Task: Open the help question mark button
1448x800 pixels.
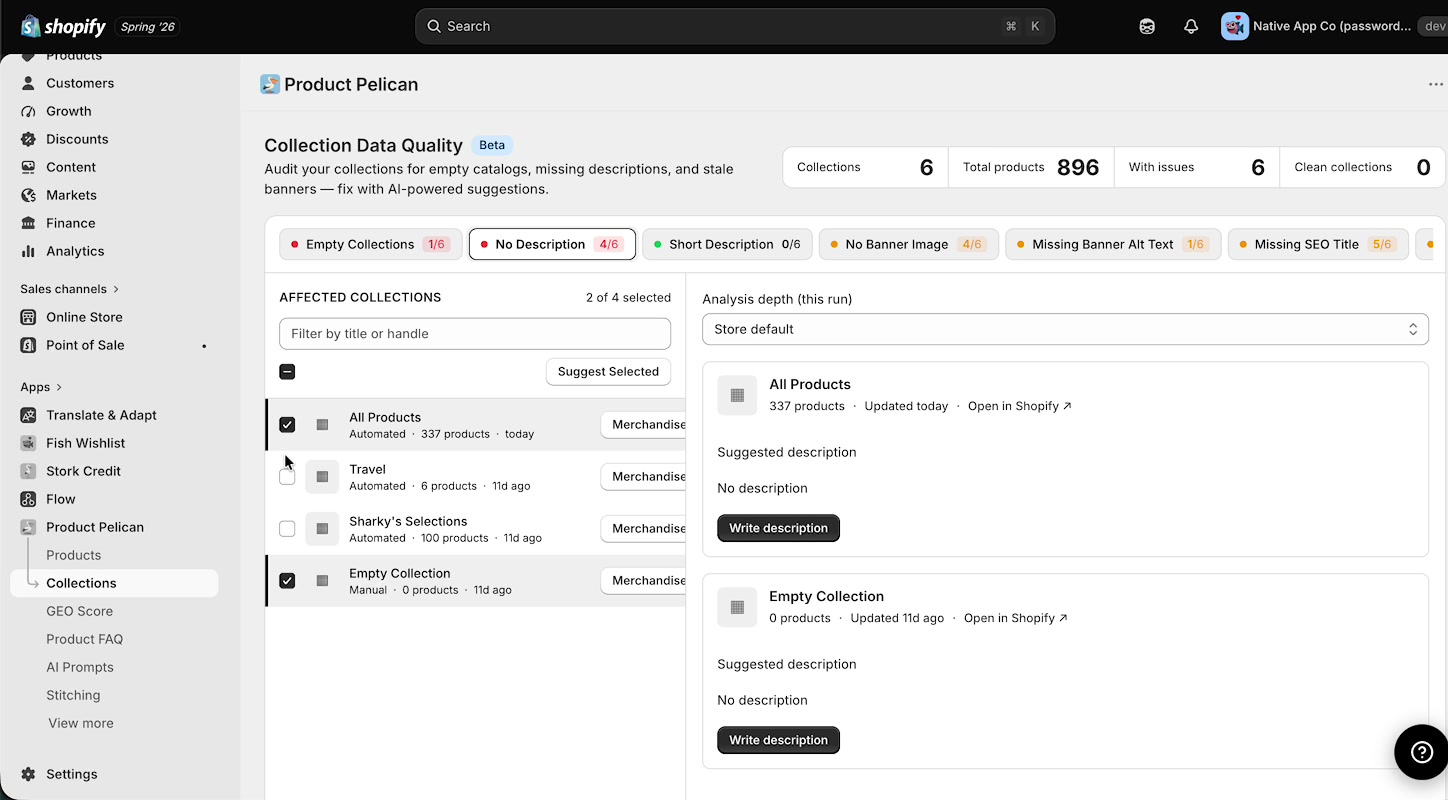Action: (1421, 752)
